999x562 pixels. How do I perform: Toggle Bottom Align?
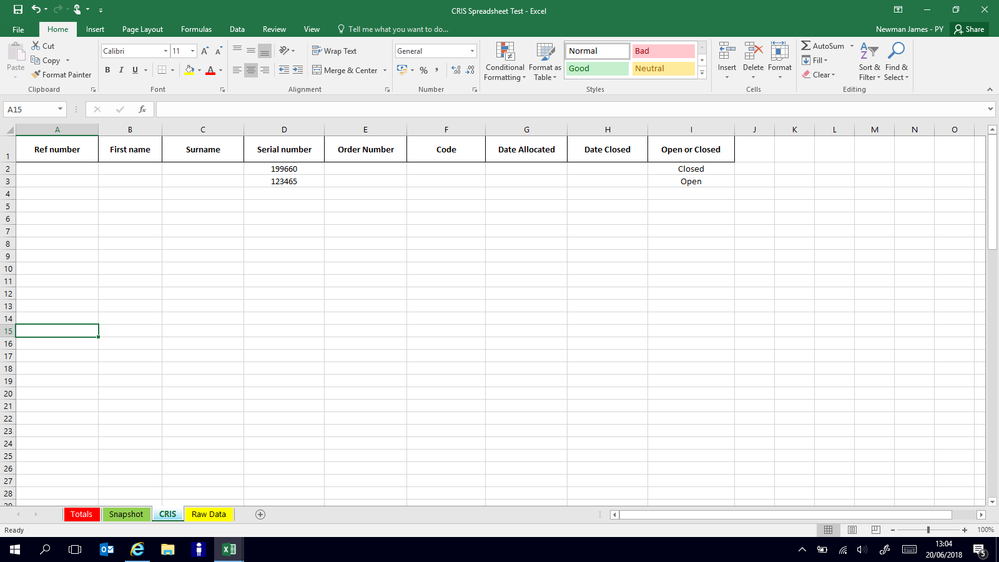264,50
